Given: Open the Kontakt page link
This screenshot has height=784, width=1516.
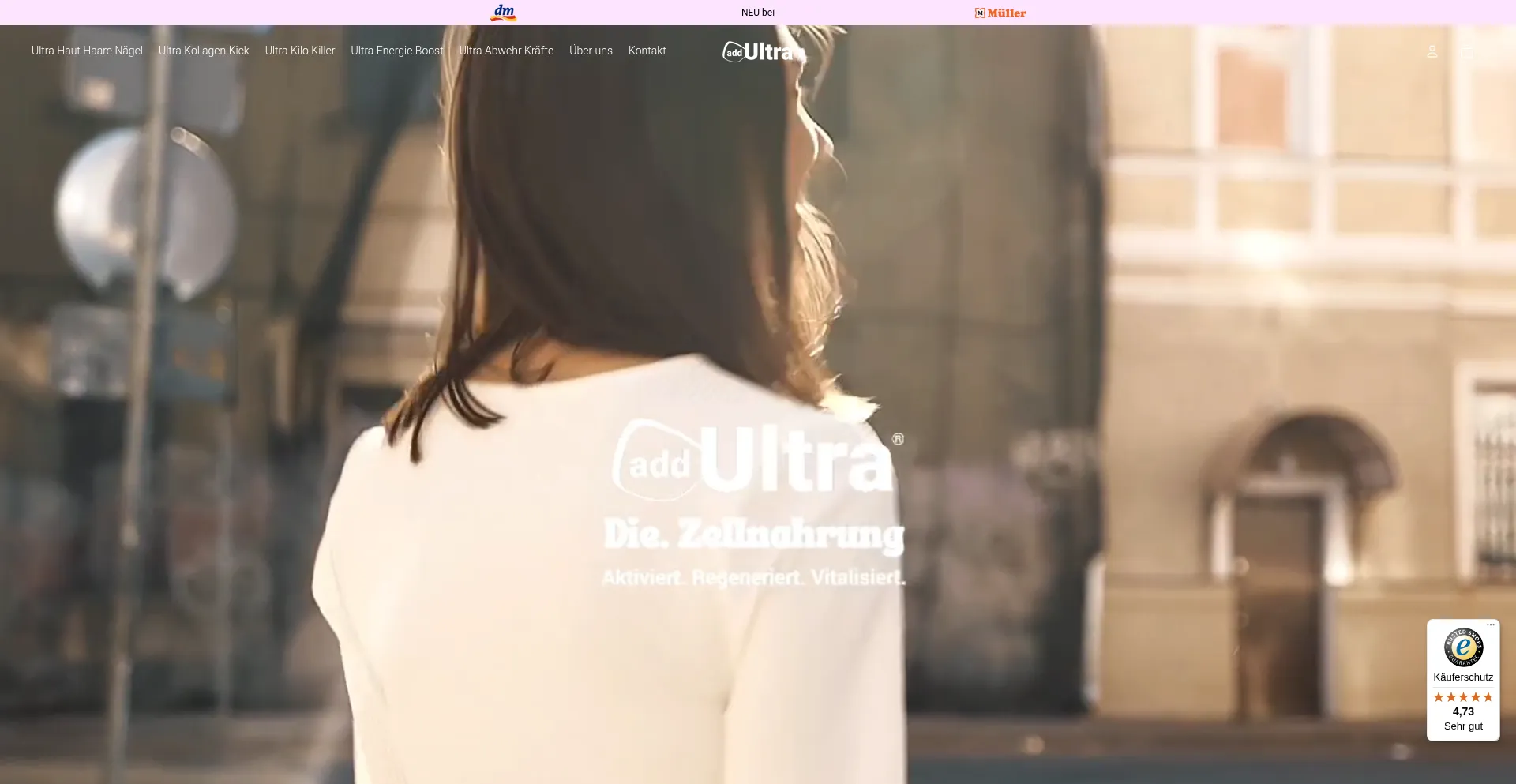Looking at the screenshot, I should coord(647,51).
